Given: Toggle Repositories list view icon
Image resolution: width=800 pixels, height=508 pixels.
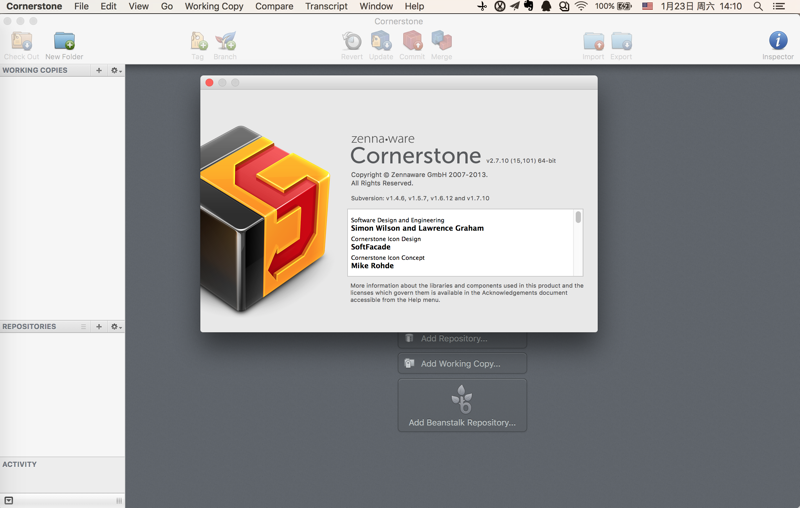Looking at the screenshot, I should coord(83,326).
